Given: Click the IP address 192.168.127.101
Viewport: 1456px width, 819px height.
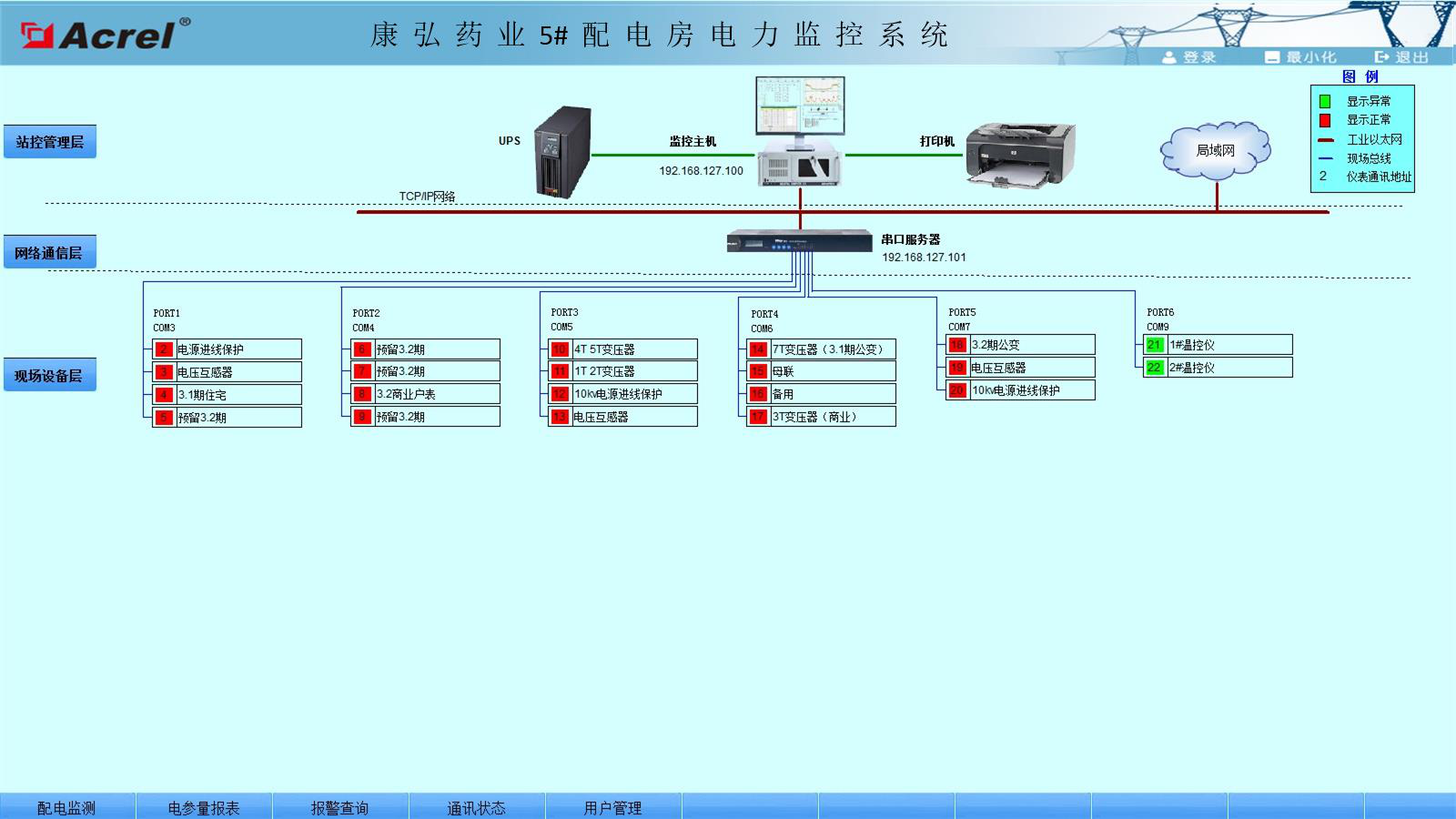Looking at the screenshot, I should tap(924, 258).
